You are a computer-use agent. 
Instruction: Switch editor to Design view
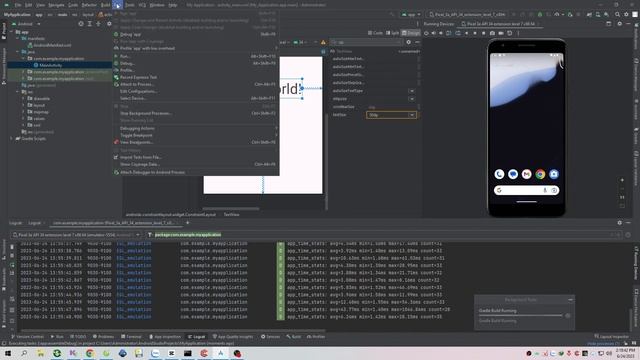coord(411,33)
